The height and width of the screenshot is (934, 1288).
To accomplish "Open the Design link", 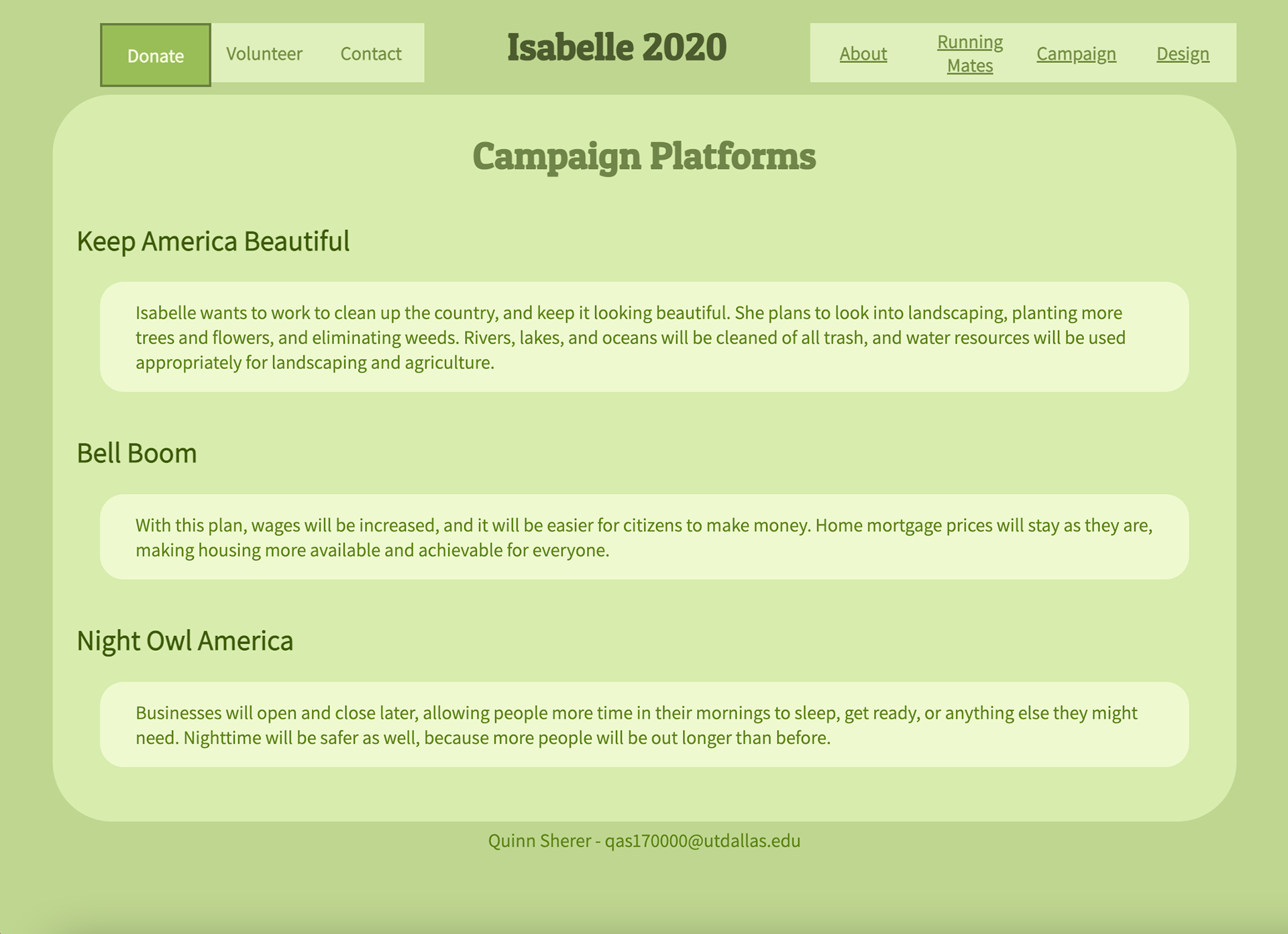I will tap(1183, 54).
